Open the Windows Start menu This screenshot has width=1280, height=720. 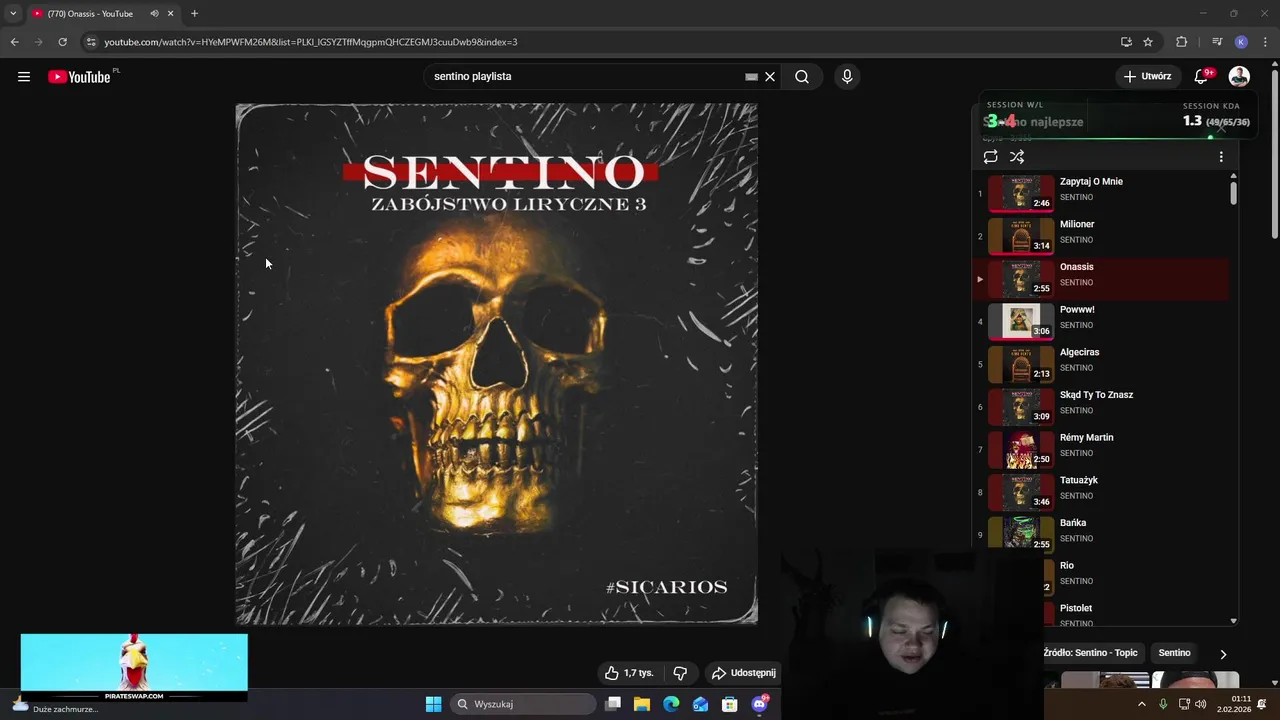click(433, 704)
